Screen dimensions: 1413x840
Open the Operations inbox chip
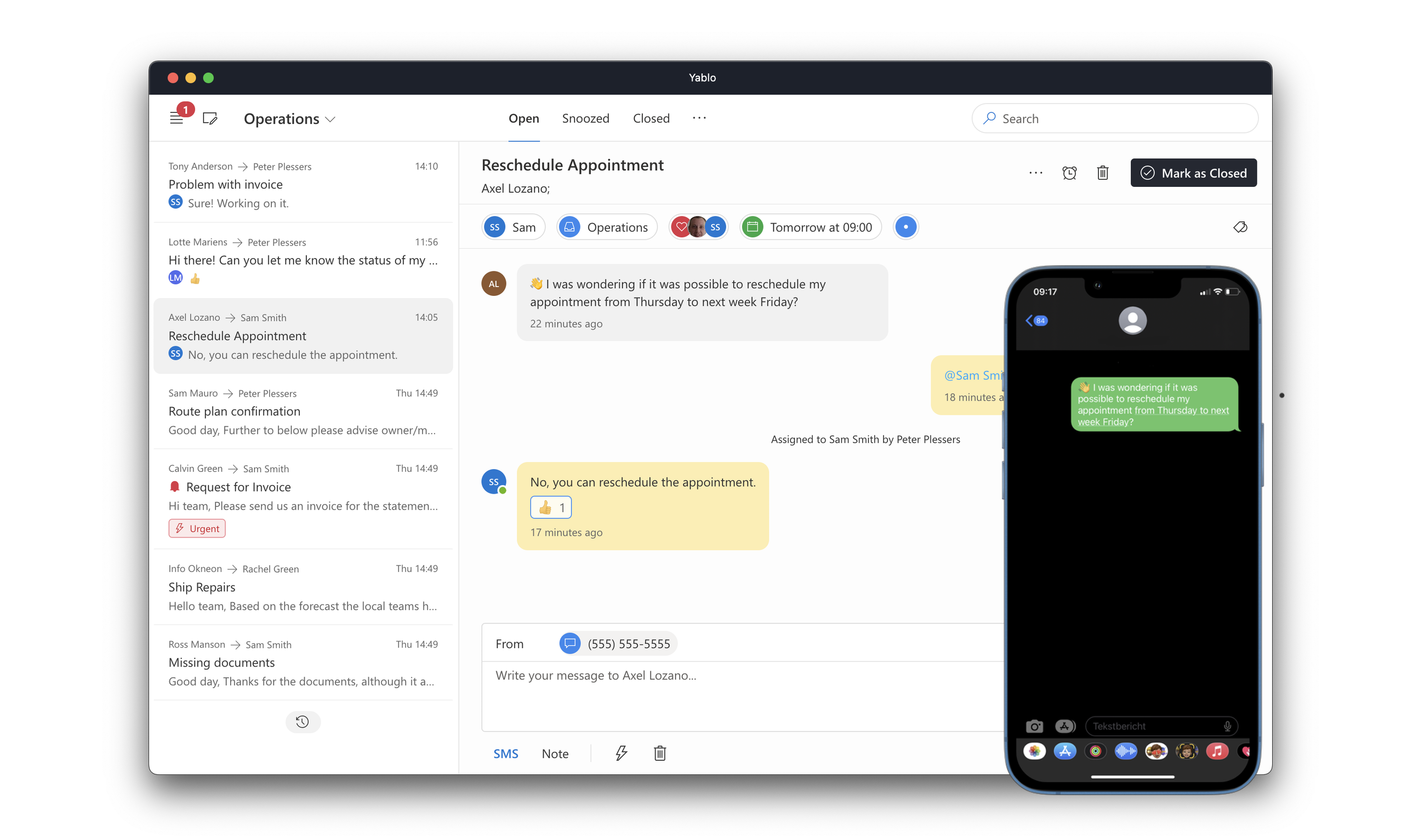pos(606,227)
